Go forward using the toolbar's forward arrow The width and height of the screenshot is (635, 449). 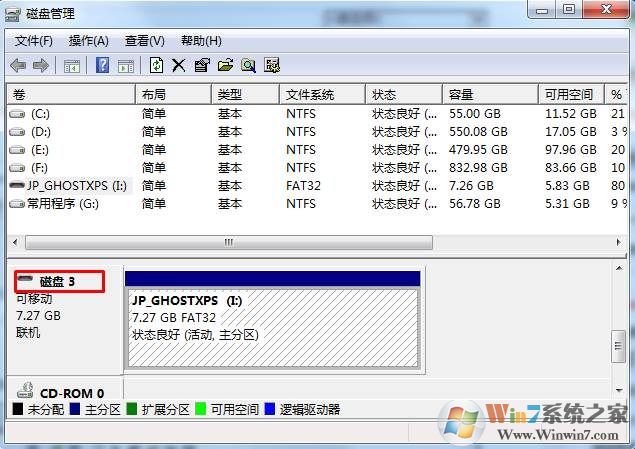tap(40, 65)
